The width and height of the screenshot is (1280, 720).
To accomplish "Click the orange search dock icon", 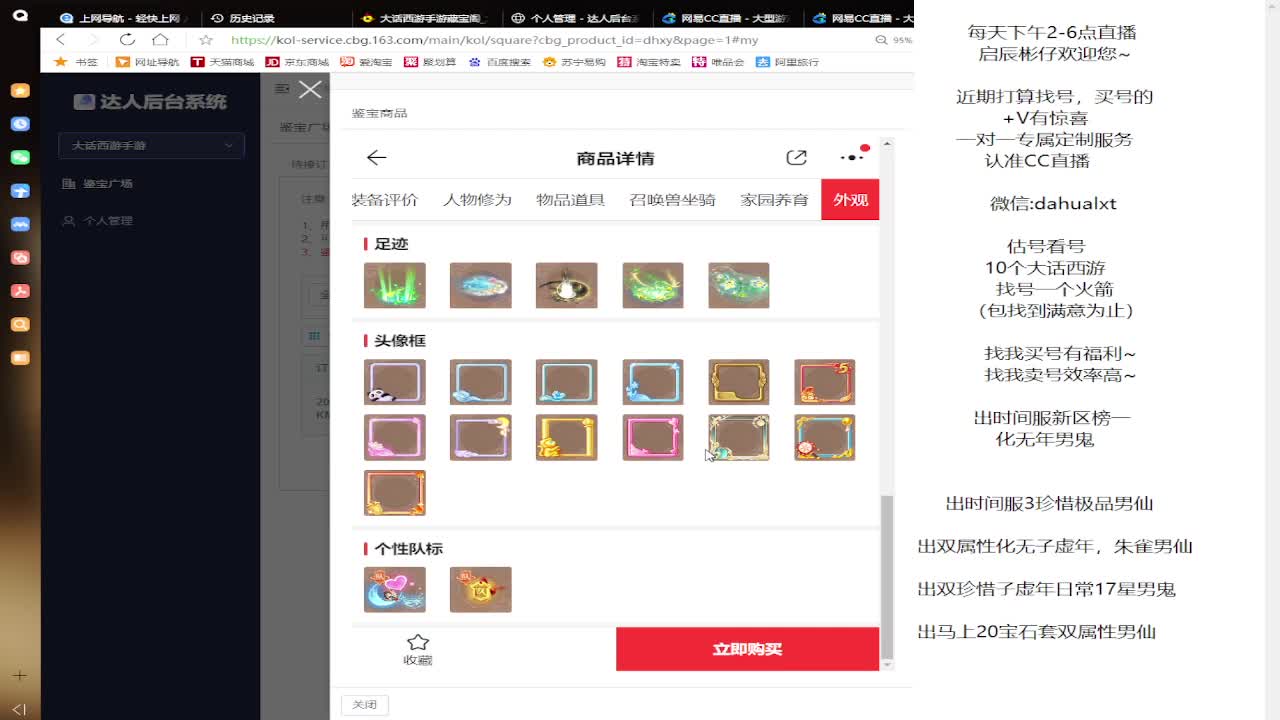I will point(20,324).
